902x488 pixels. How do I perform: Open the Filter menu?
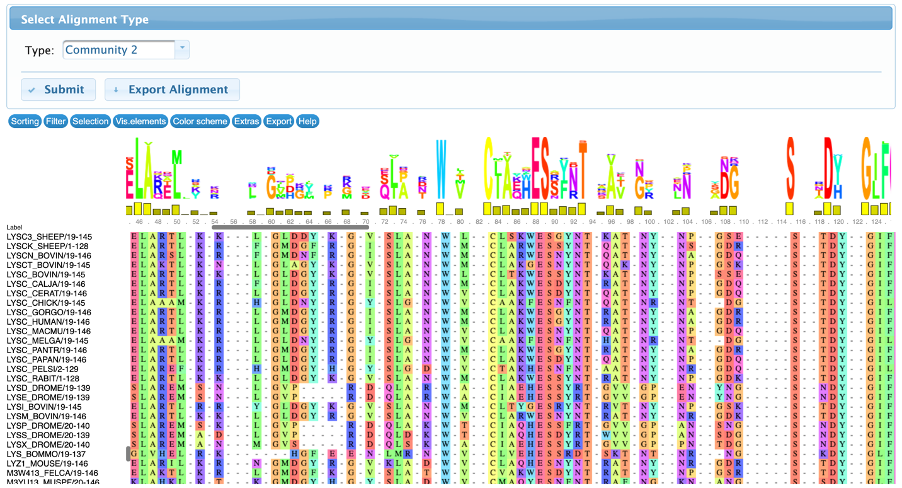click(x=56, y=121)
